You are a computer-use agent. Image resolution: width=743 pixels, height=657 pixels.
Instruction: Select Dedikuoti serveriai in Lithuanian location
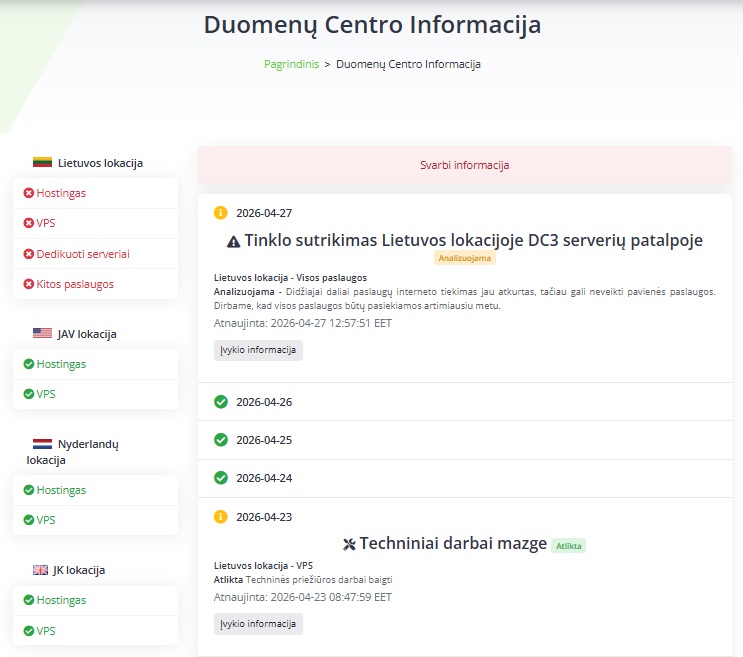point(83,254)
